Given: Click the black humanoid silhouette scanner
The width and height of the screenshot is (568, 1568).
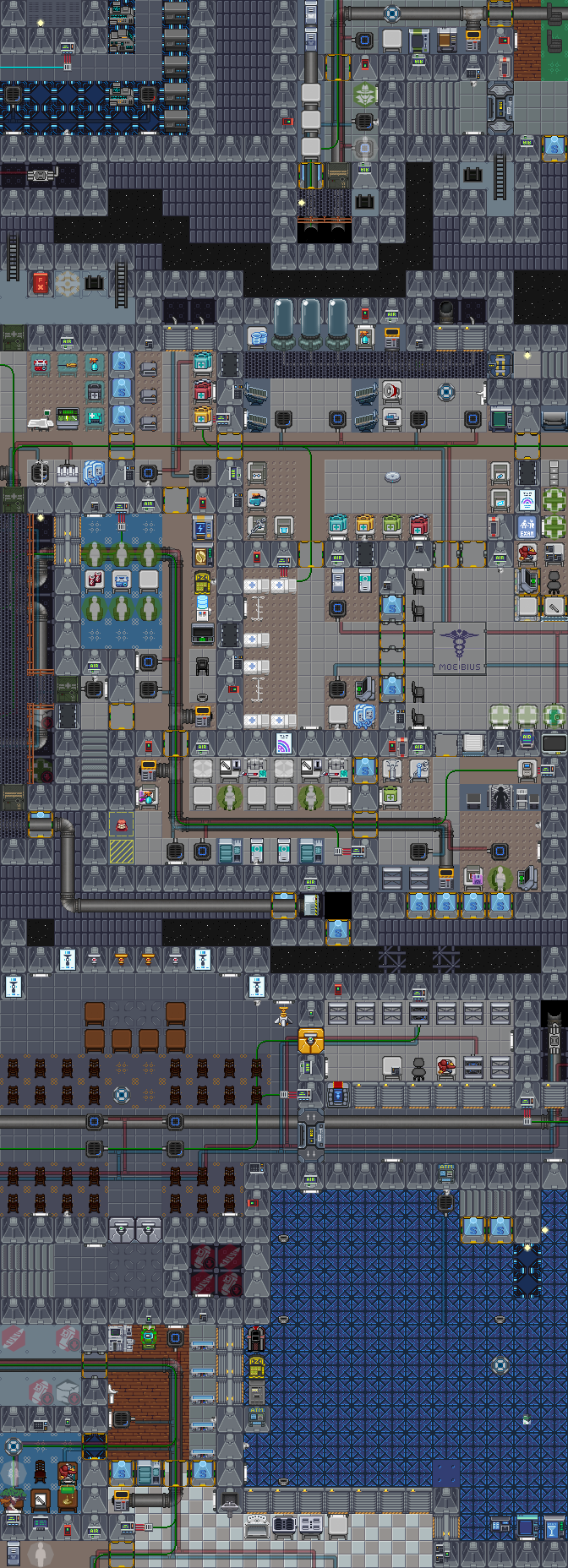Looking at the screenshot, I should (x=500, y=798).
